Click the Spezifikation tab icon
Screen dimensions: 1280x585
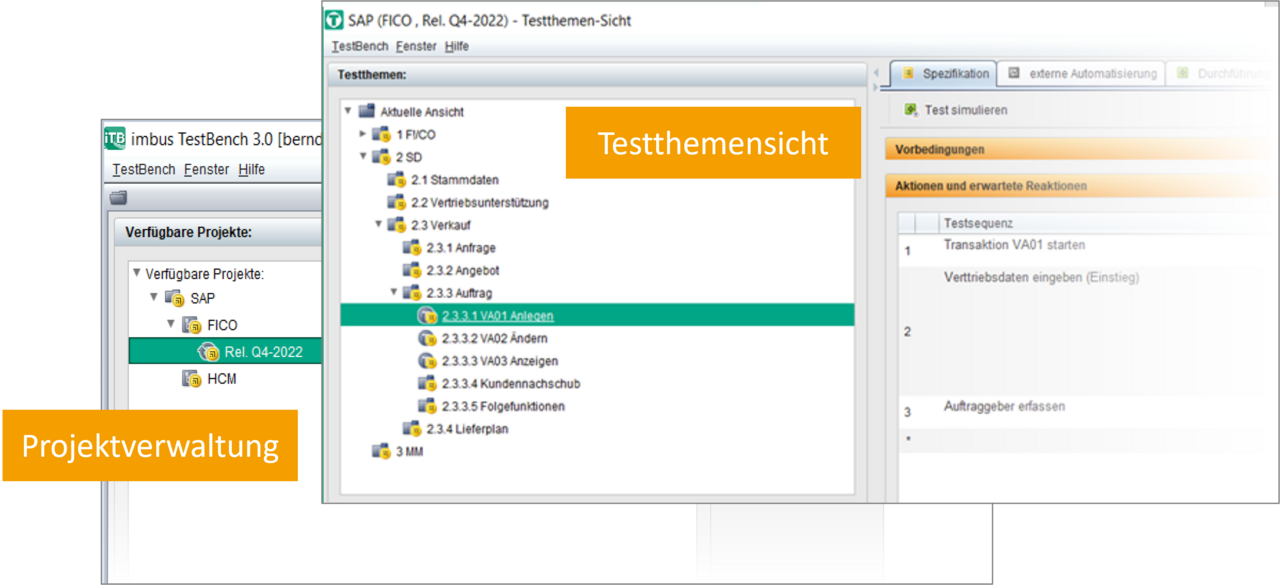[x=909, y=73]
